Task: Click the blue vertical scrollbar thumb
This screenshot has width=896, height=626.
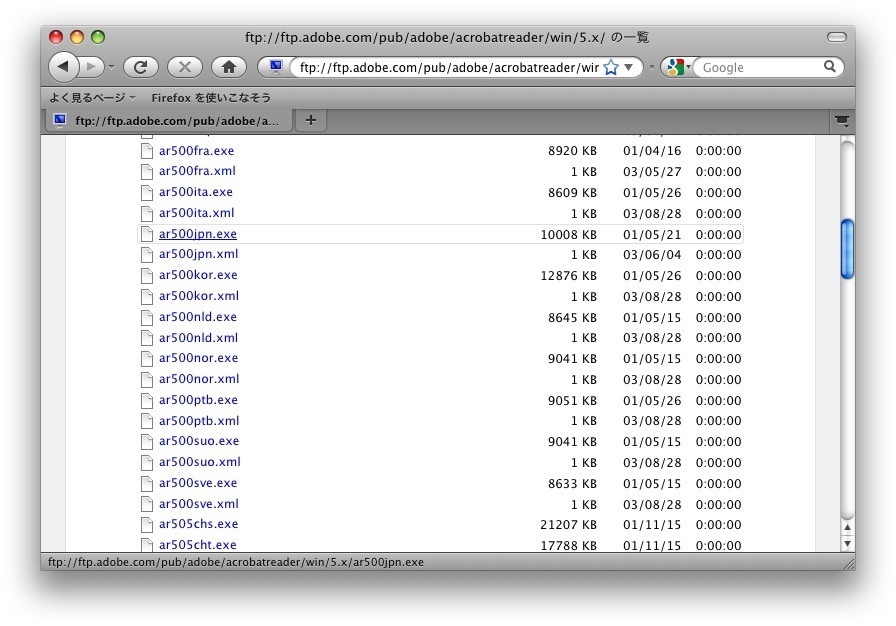Action: 847,249
